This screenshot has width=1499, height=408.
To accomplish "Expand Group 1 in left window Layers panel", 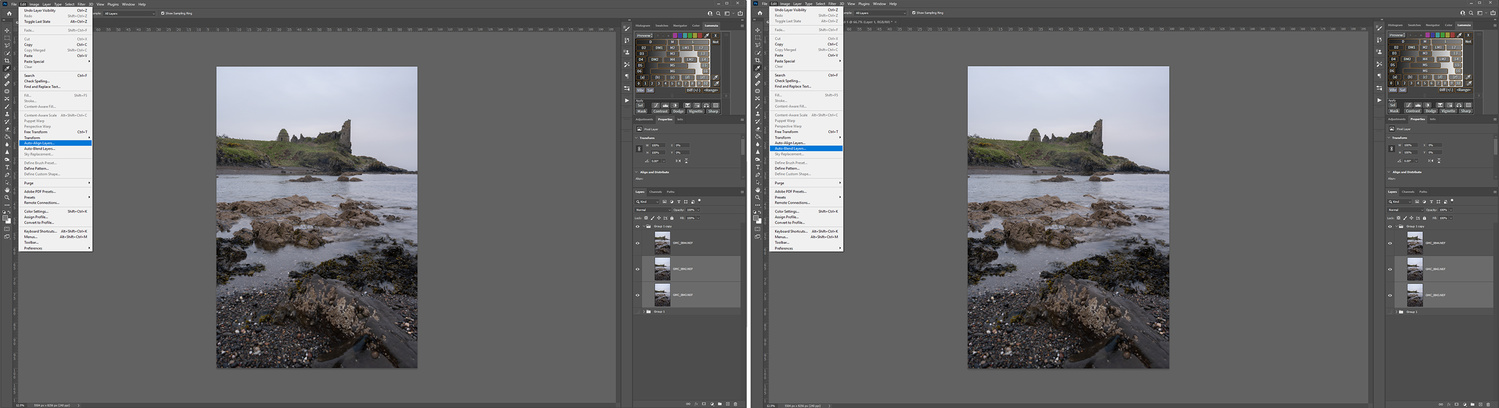I will pos(644,311).
